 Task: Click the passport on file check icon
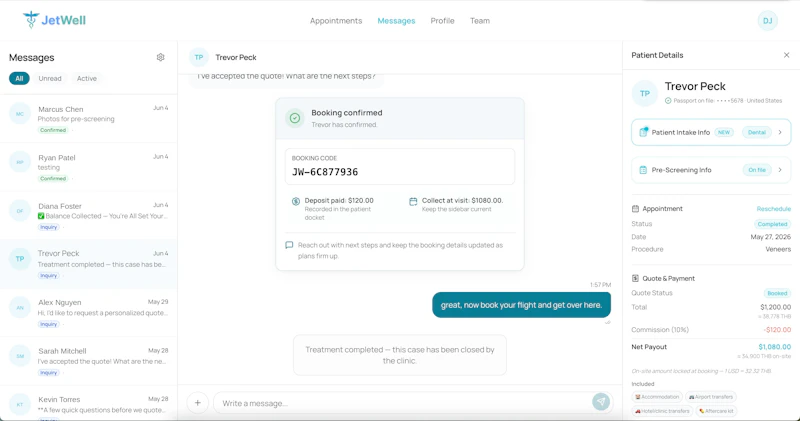pos(668,101)
